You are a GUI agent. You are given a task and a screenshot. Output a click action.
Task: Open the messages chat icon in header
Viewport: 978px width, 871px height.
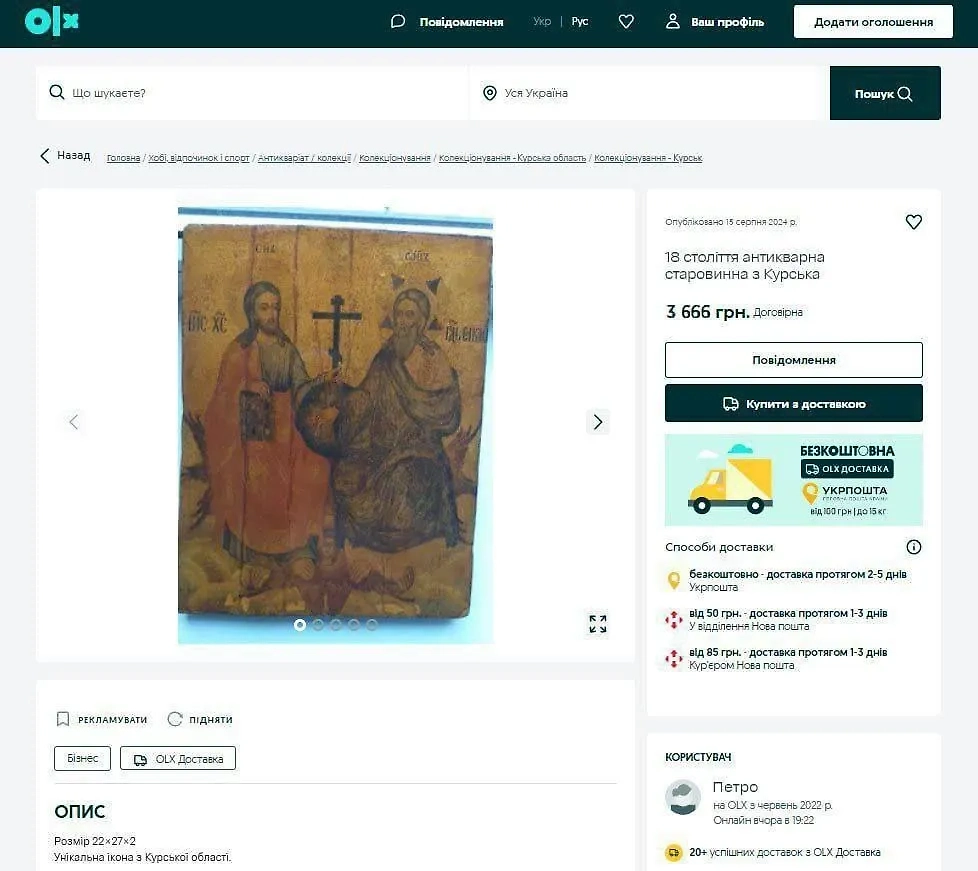pos(398,20)
